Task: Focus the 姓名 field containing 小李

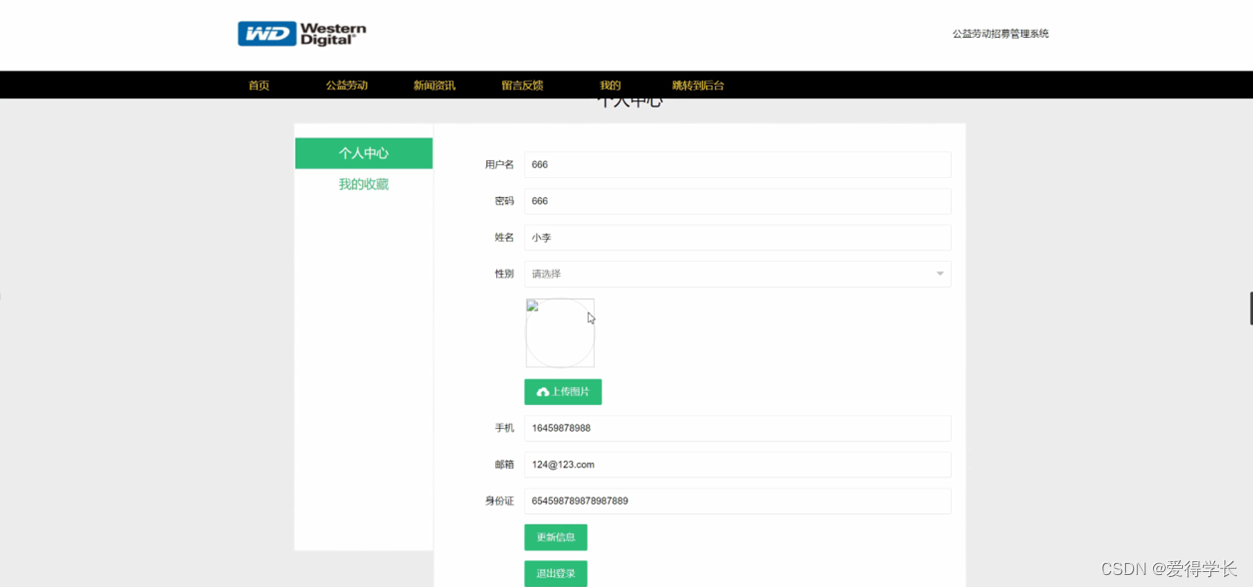Action: click(738, 237)
